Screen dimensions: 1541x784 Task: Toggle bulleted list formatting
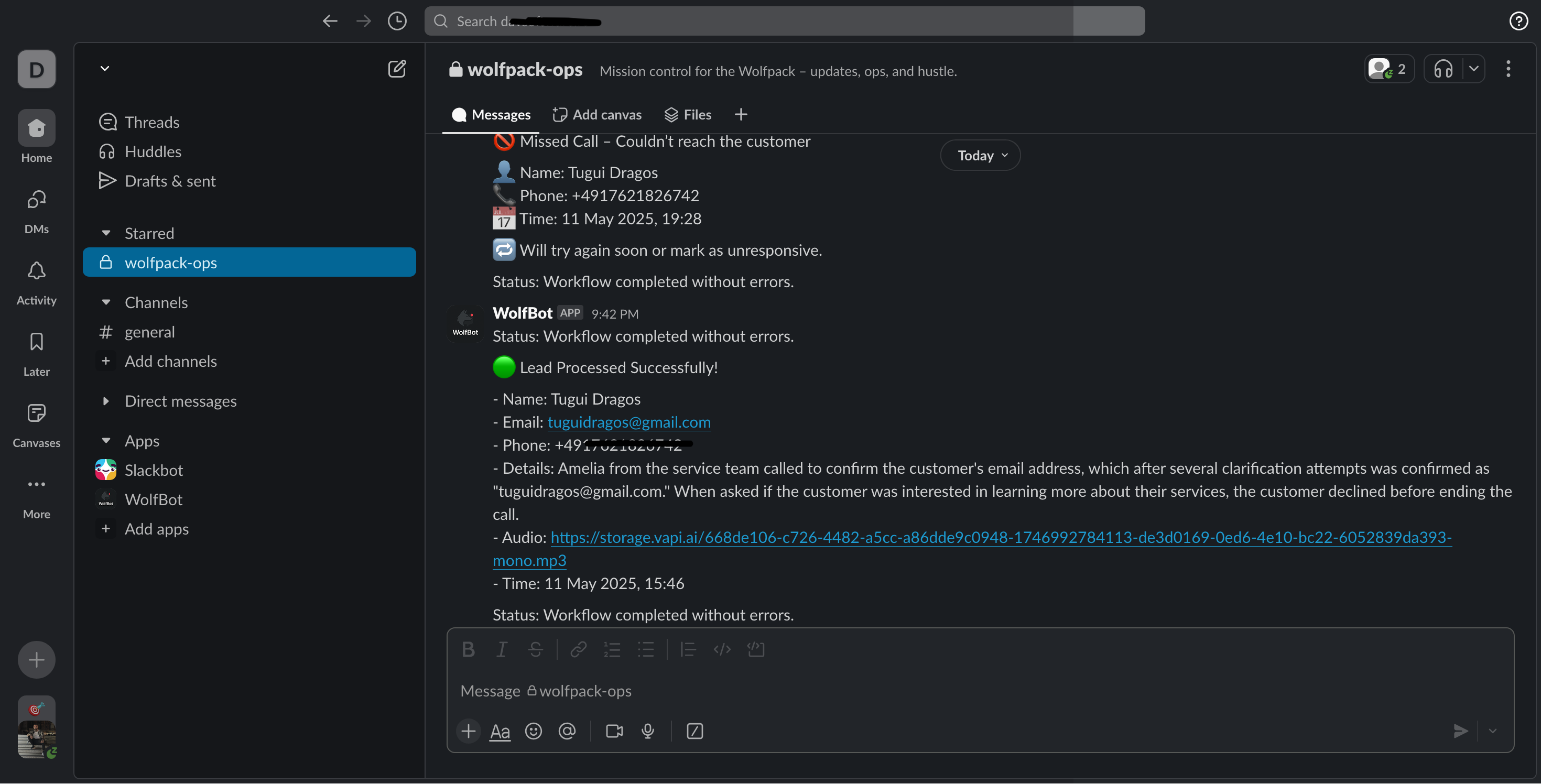(645, 649)
